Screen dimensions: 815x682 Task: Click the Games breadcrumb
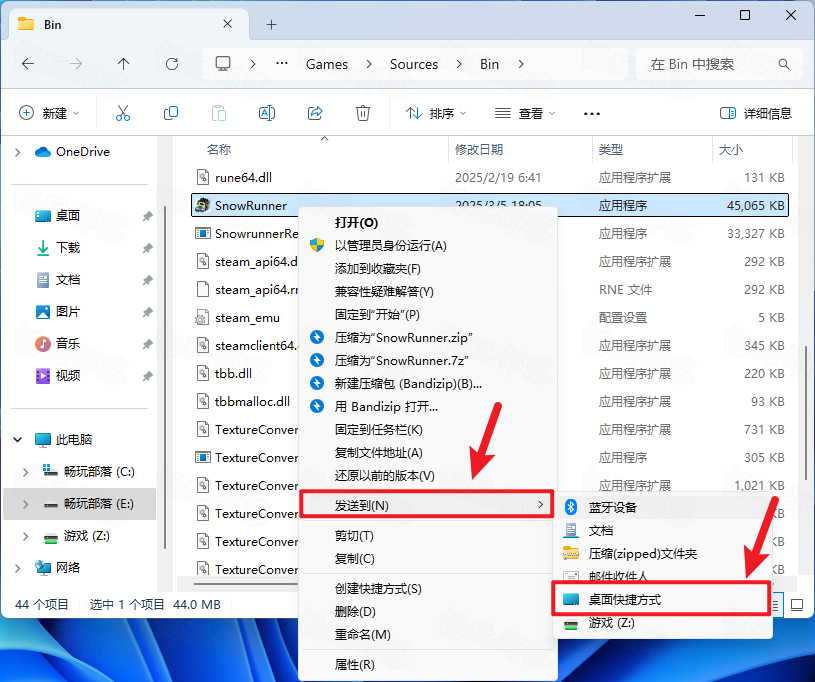pos(327,64)
